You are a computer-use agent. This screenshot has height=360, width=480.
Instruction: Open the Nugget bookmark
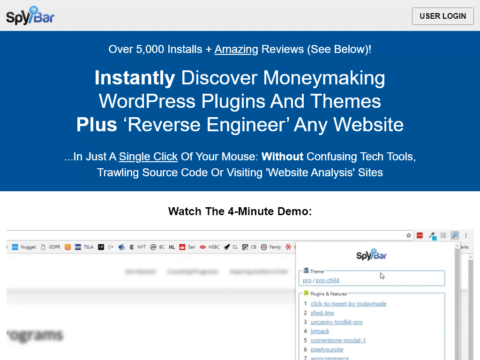pos(24,247)
